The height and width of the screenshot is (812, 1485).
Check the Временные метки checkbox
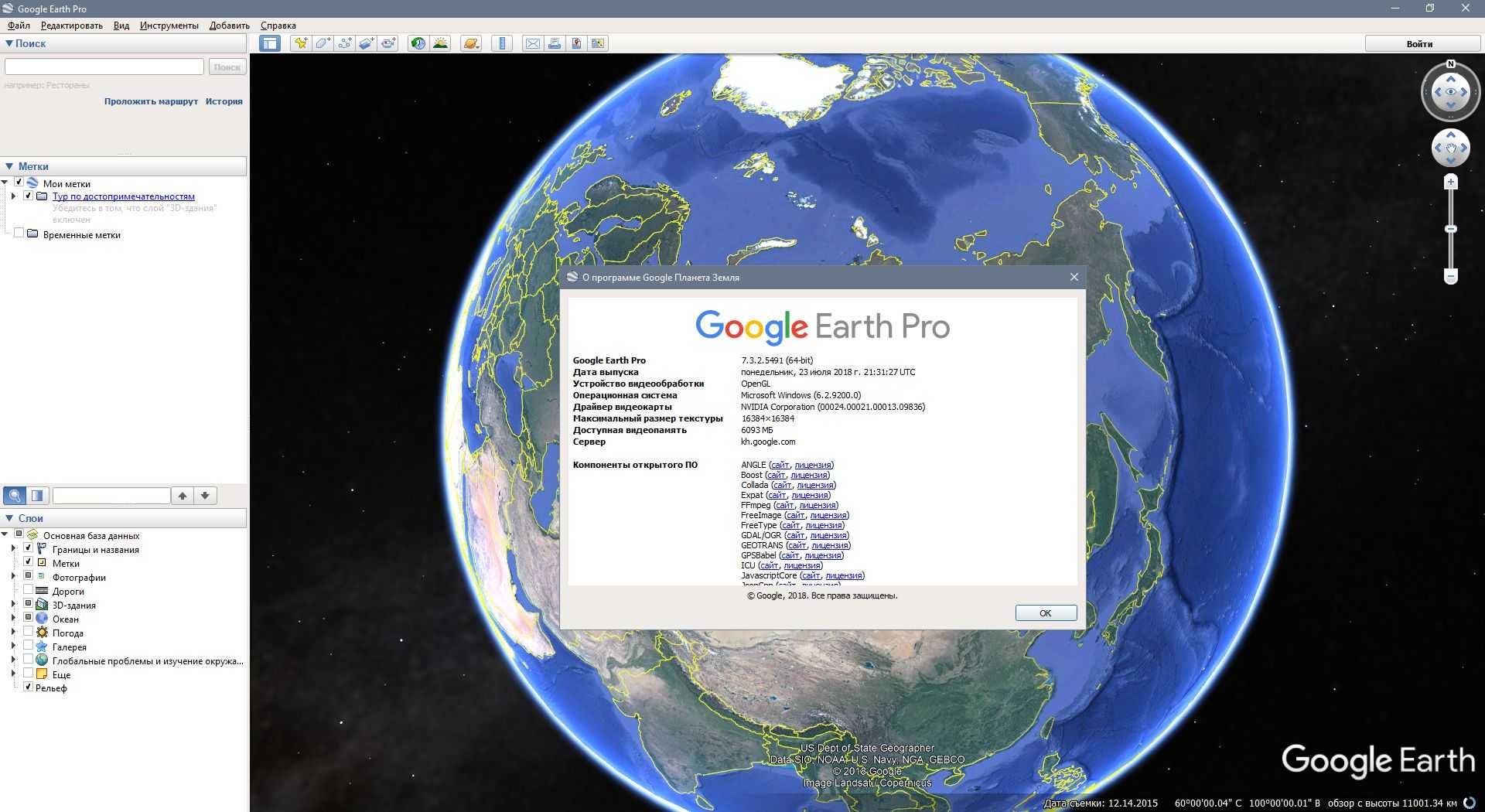tap(19, 234)
